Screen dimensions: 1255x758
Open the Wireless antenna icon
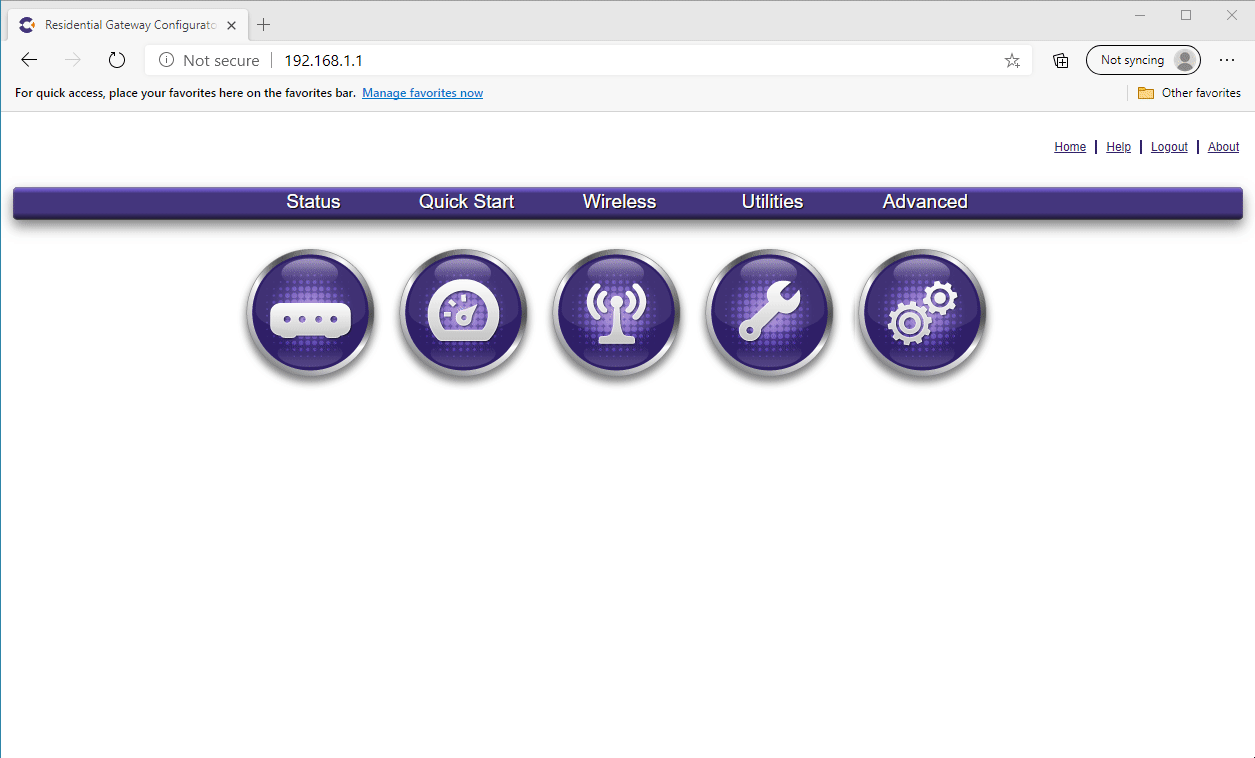[x=616, y=313]
